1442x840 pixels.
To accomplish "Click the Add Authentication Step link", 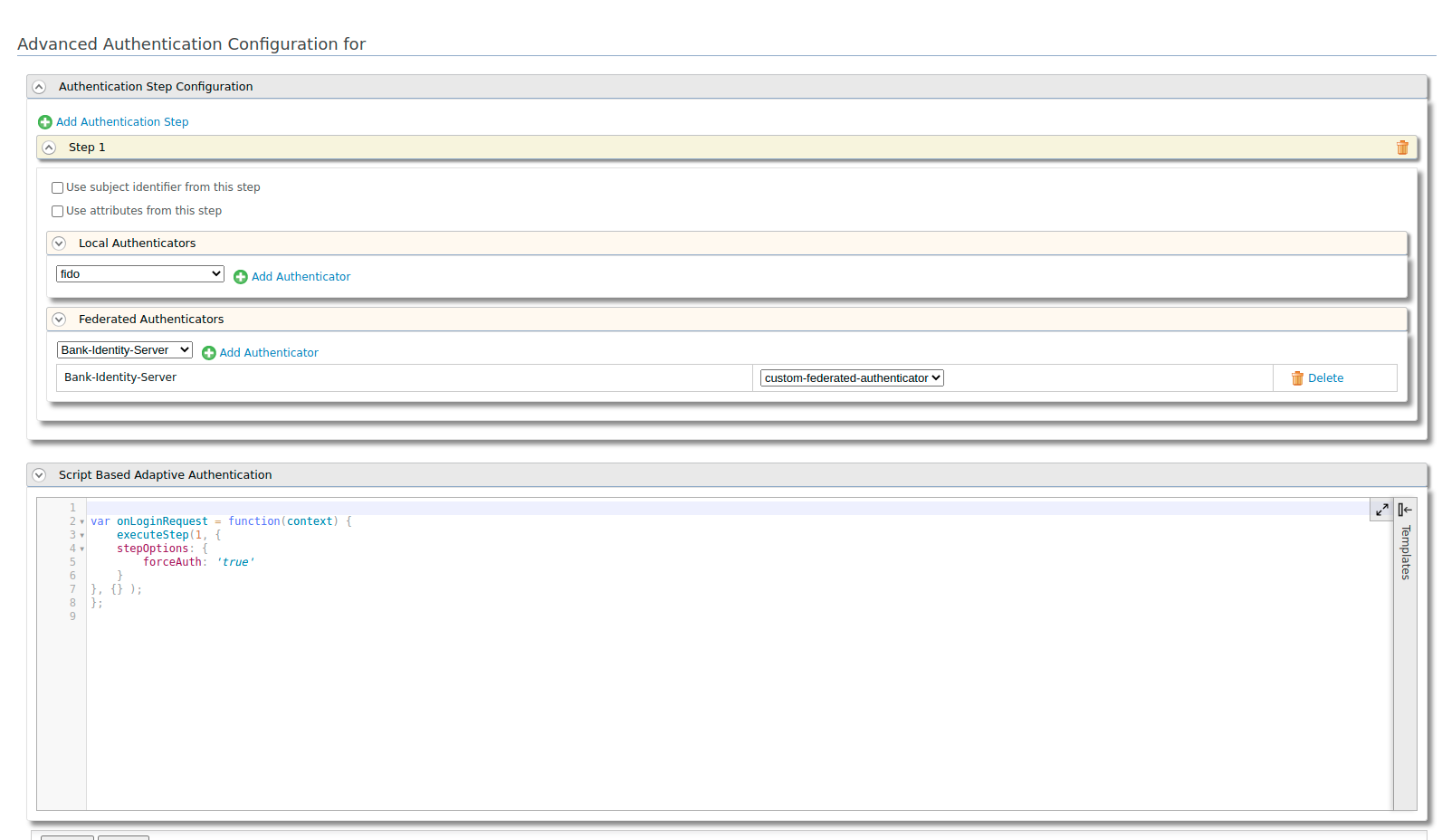I will tap(122, 122).
